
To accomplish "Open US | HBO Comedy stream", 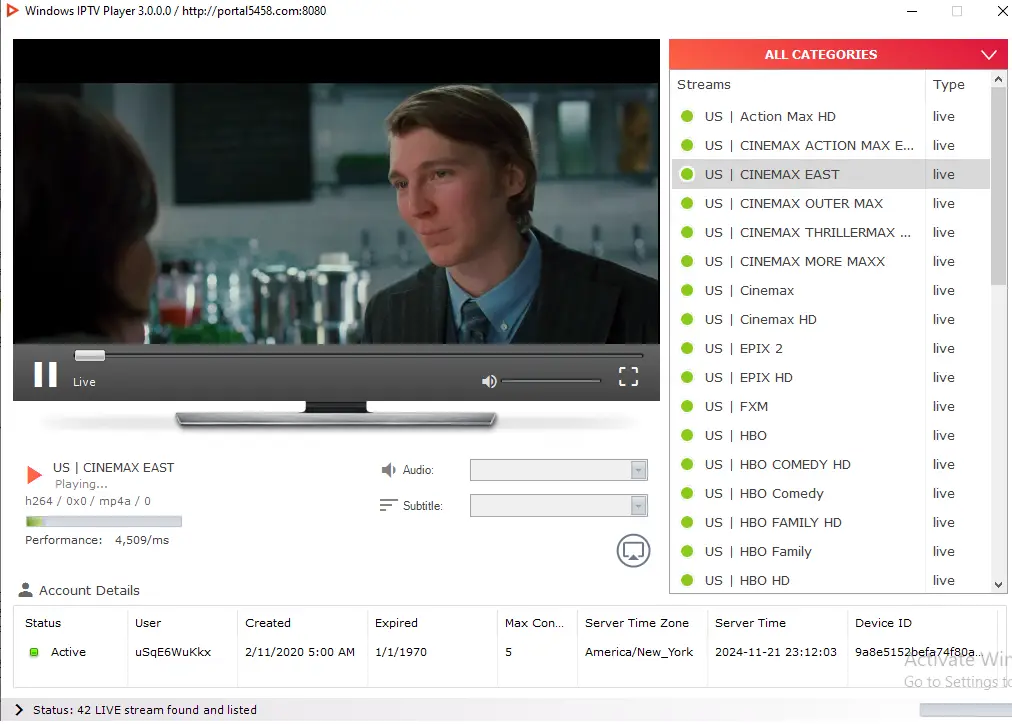I will point(830,494).
